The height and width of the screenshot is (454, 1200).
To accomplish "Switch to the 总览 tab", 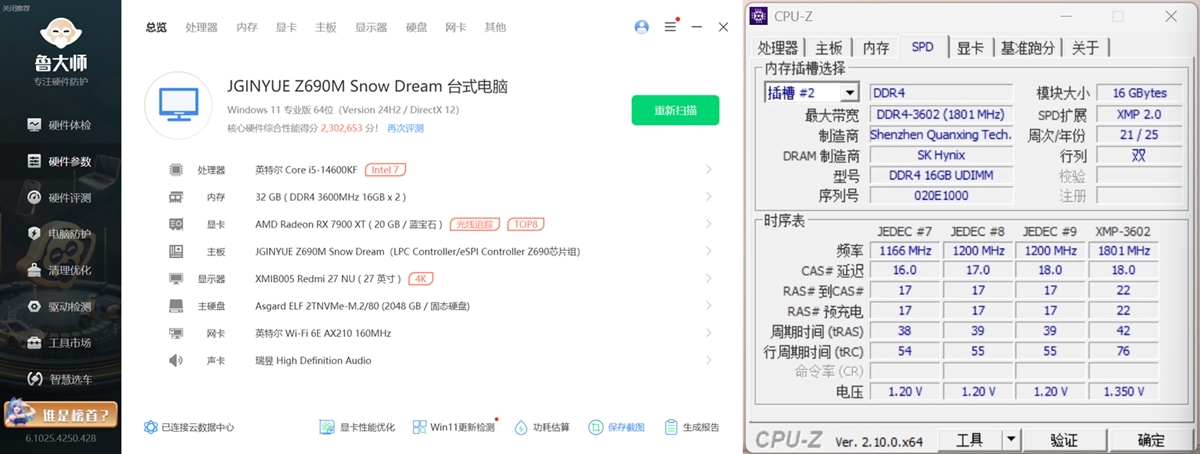I will 156,27.
